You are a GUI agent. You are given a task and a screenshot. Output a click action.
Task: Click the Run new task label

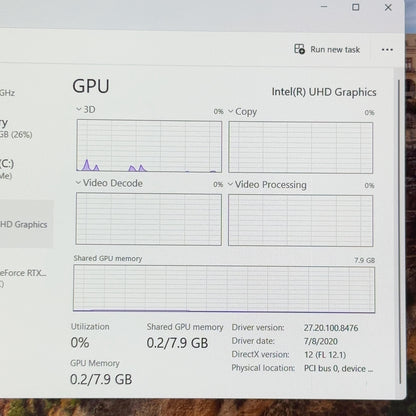tap(335, 50)
